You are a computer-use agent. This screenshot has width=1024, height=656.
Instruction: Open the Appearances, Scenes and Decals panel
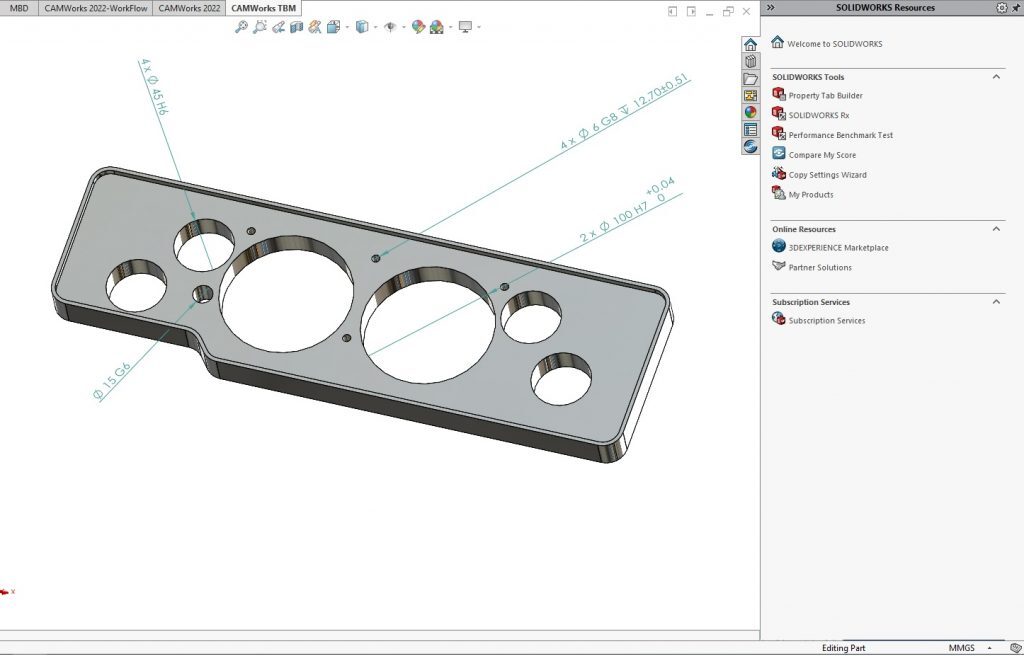coord(750,111)
